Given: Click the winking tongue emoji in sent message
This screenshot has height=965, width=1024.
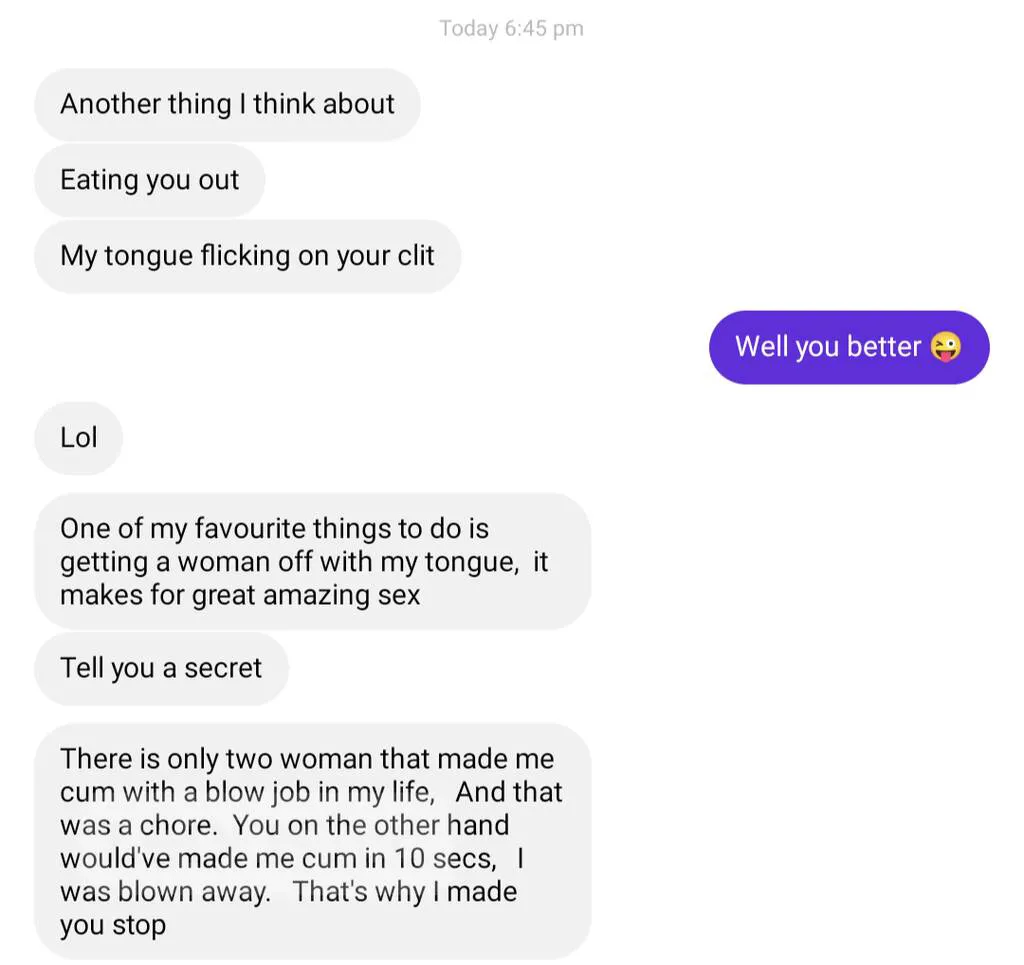Looking at the screenshot, I should click(x=945, y=347).
